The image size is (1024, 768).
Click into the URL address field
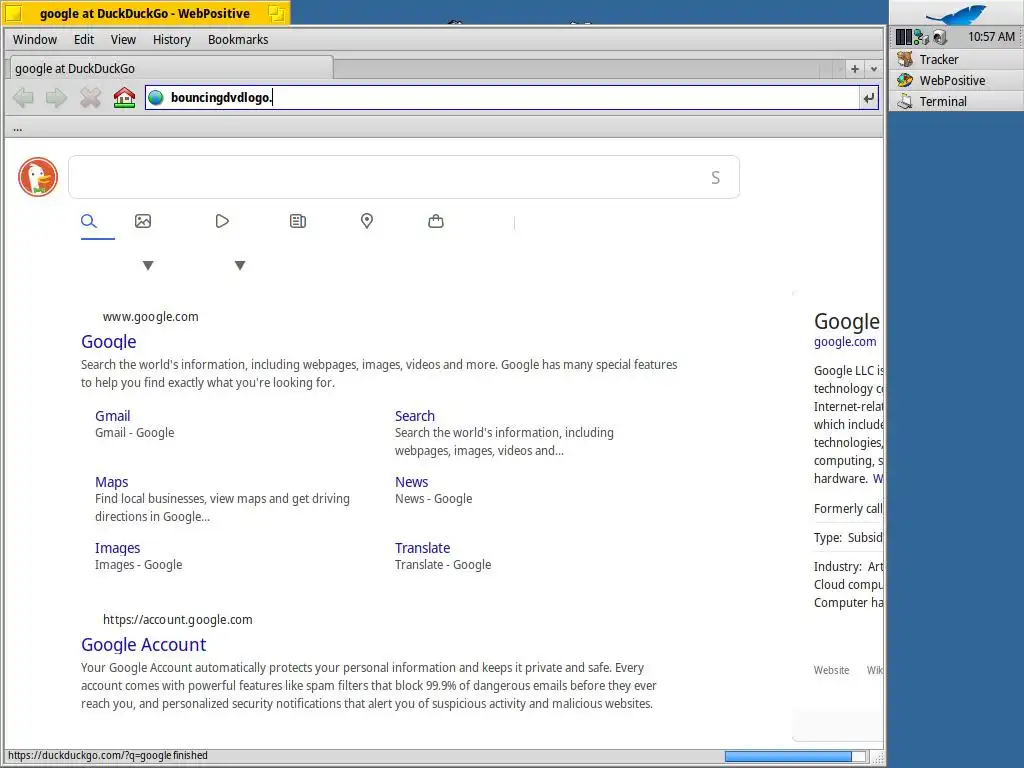tap(513, 98)
